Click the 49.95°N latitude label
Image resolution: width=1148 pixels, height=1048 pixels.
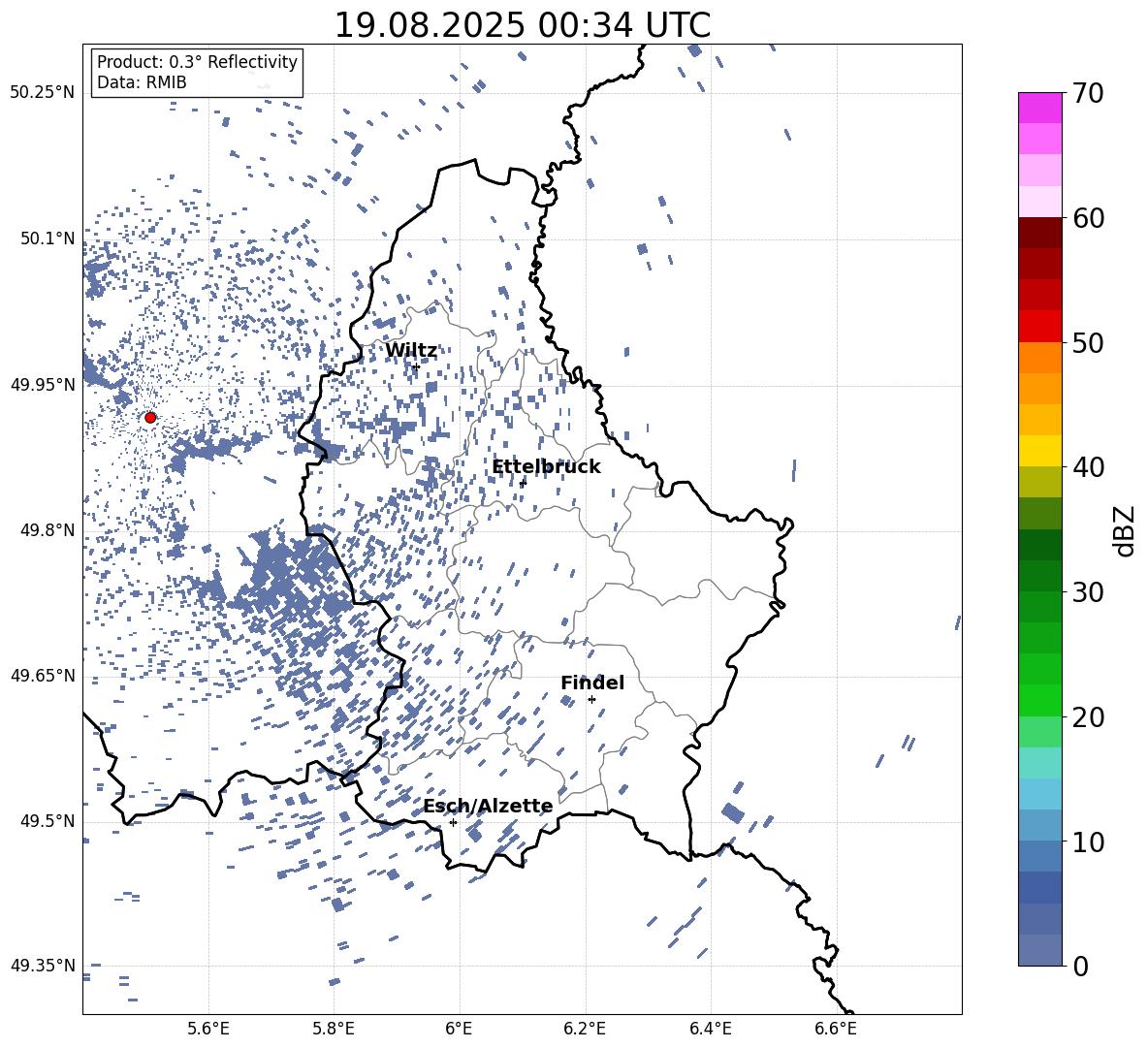[x=43, y=384]
